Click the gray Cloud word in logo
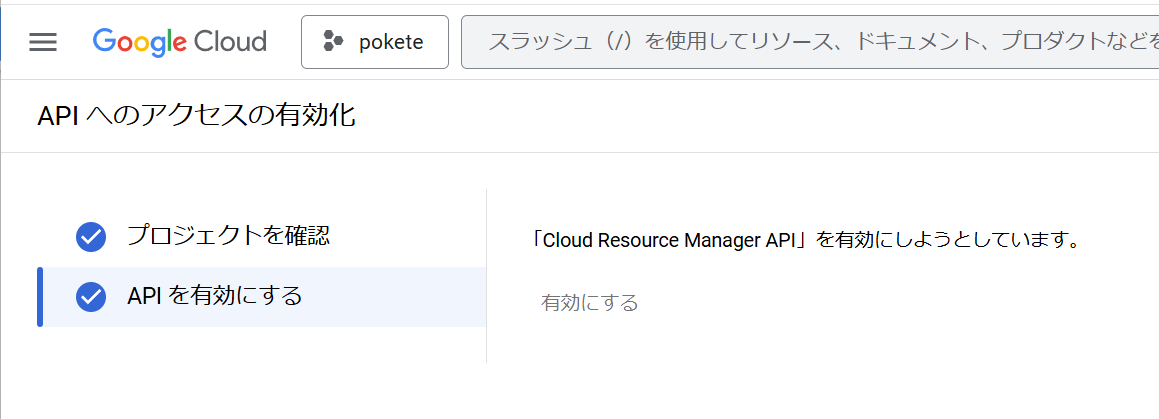Image resolution: width=1159 pixels, height=419 pixels. coord(230,41)
